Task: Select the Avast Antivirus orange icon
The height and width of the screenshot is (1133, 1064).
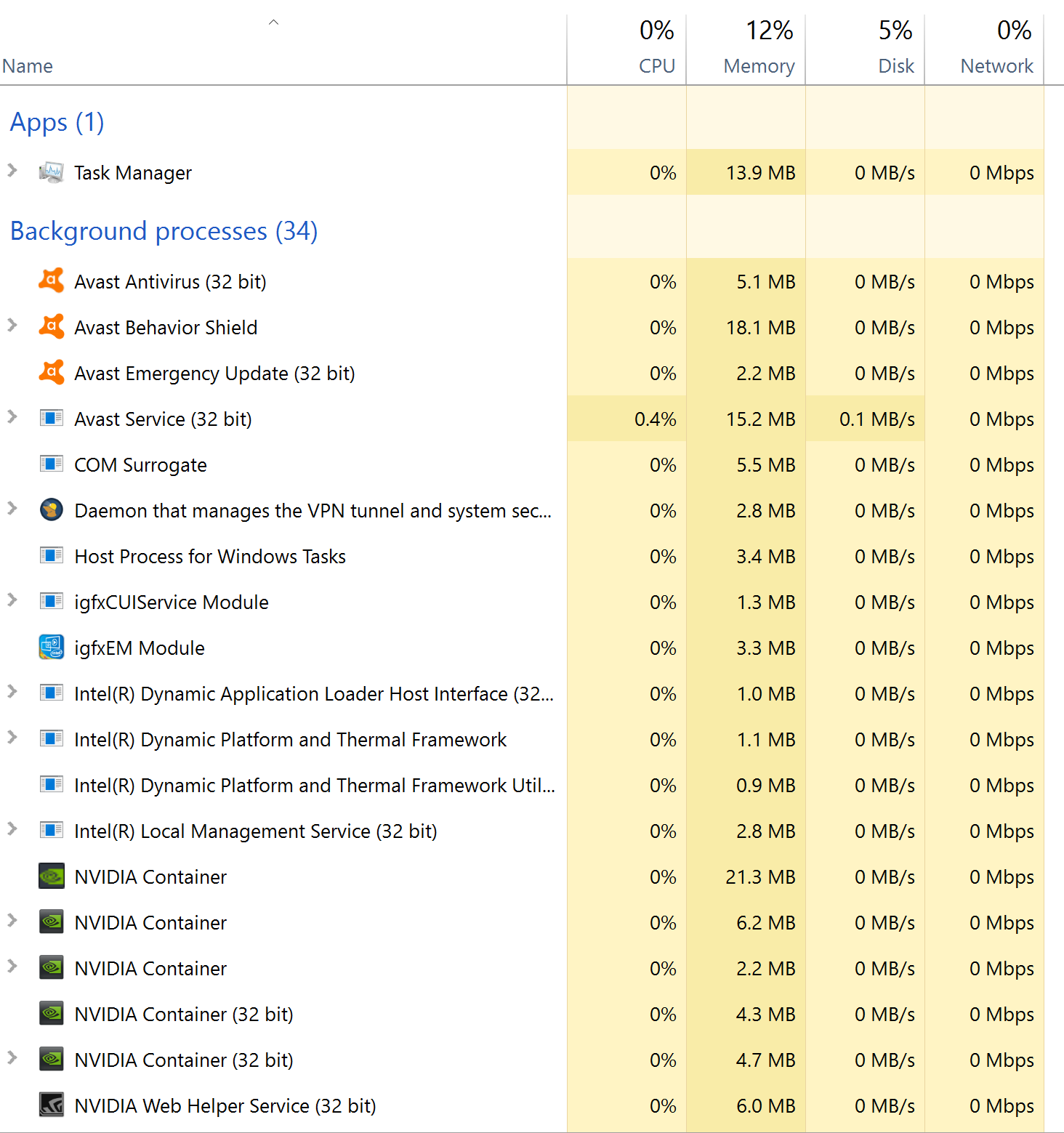Action: [51, 281]
